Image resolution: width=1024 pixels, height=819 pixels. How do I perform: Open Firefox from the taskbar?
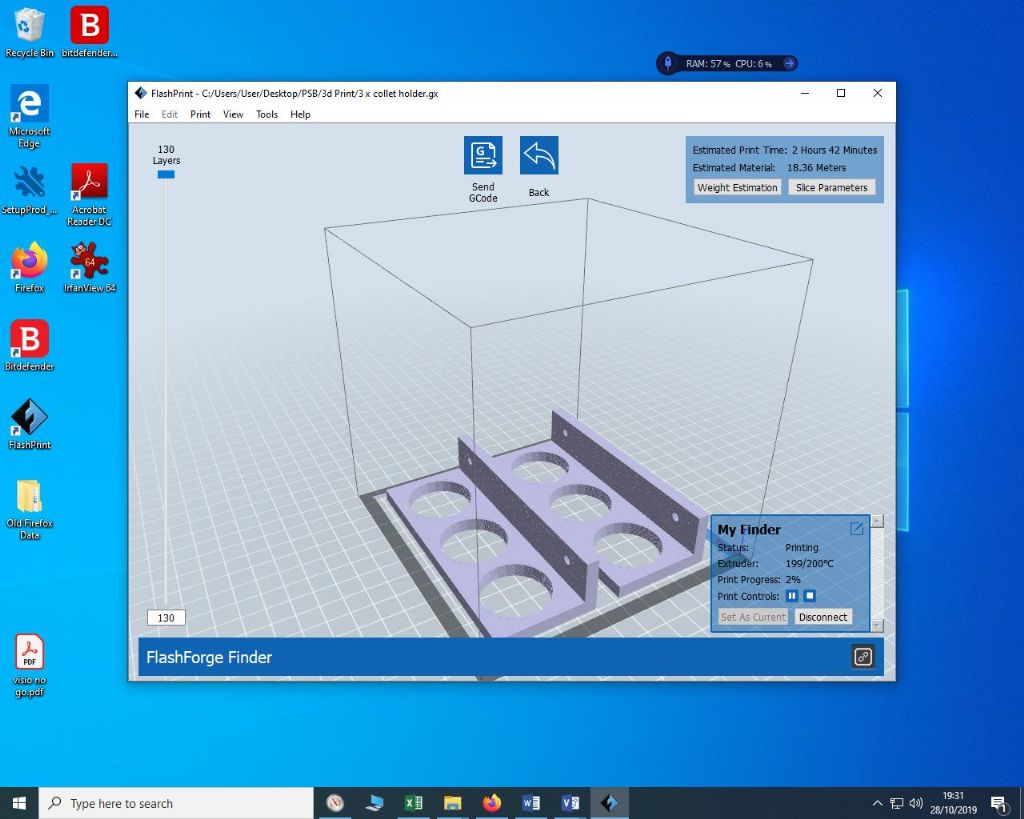492,803
